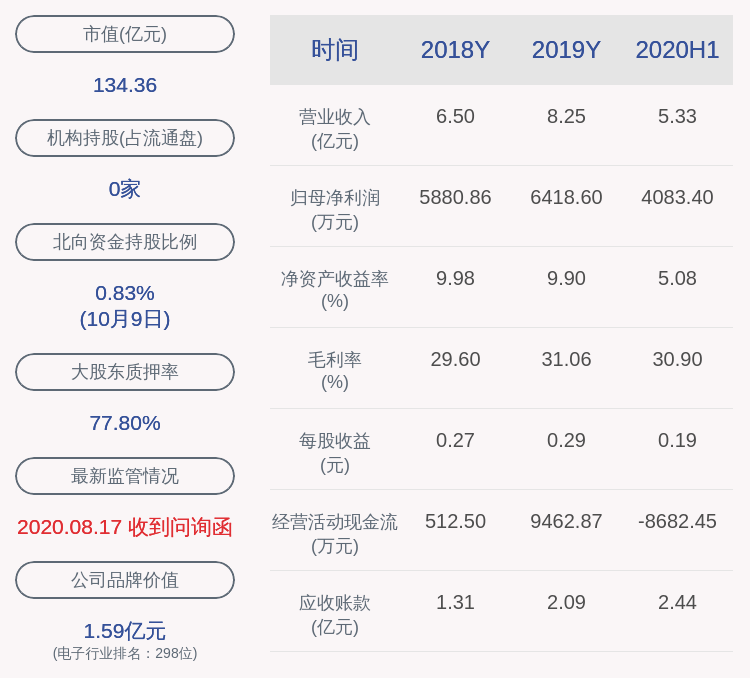750x678 pixels.
Task: Select 2019Y revenue value 8.25
Action: (x=566, y=116)
